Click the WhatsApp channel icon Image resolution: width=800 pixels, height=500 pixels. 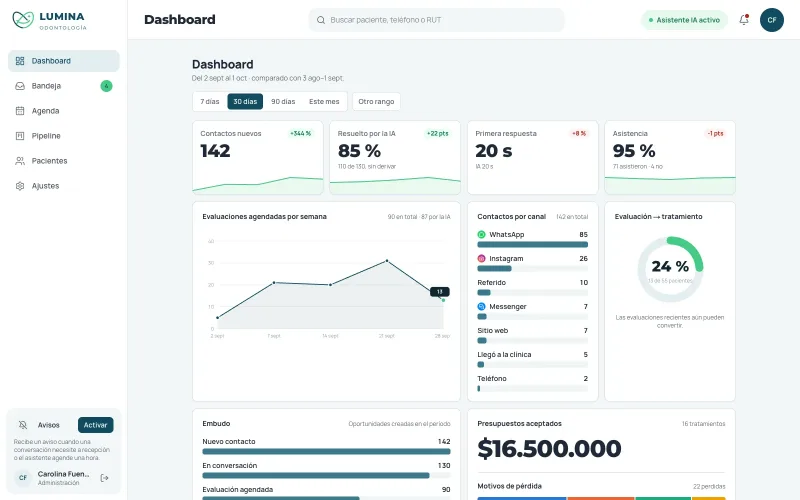click(481, 235)
